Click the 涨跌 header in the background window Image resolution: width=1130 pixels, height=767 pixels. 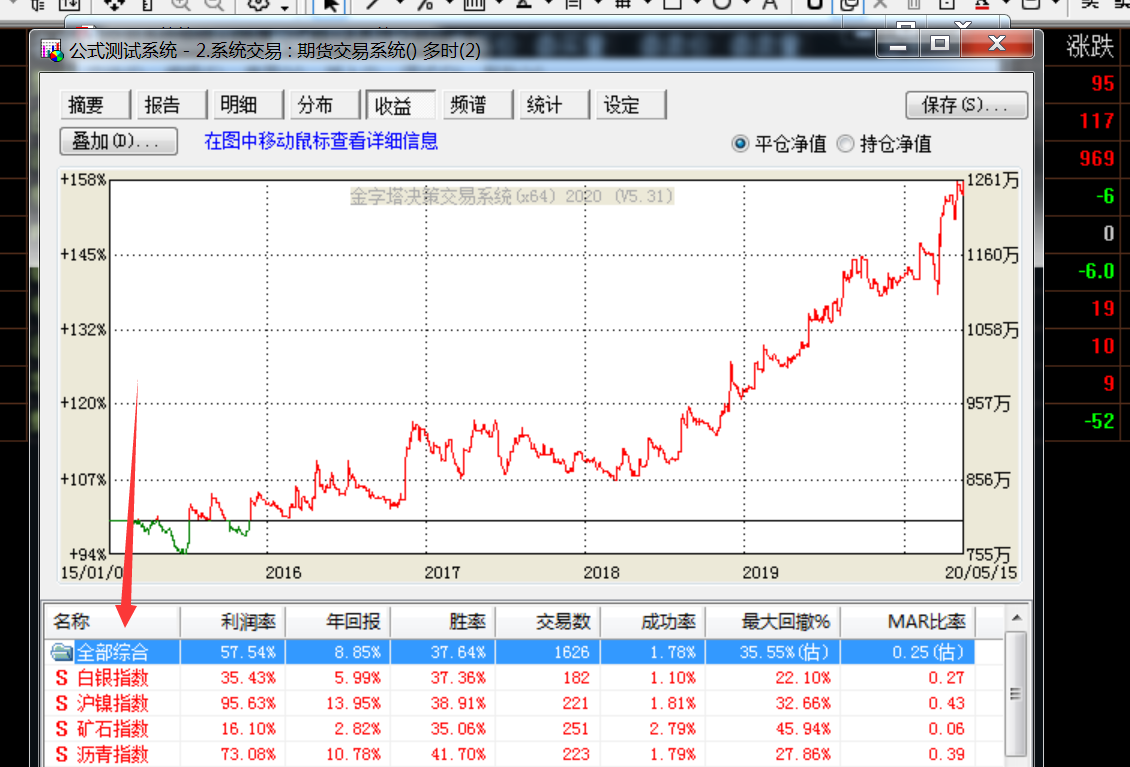tap(1090, 46)
